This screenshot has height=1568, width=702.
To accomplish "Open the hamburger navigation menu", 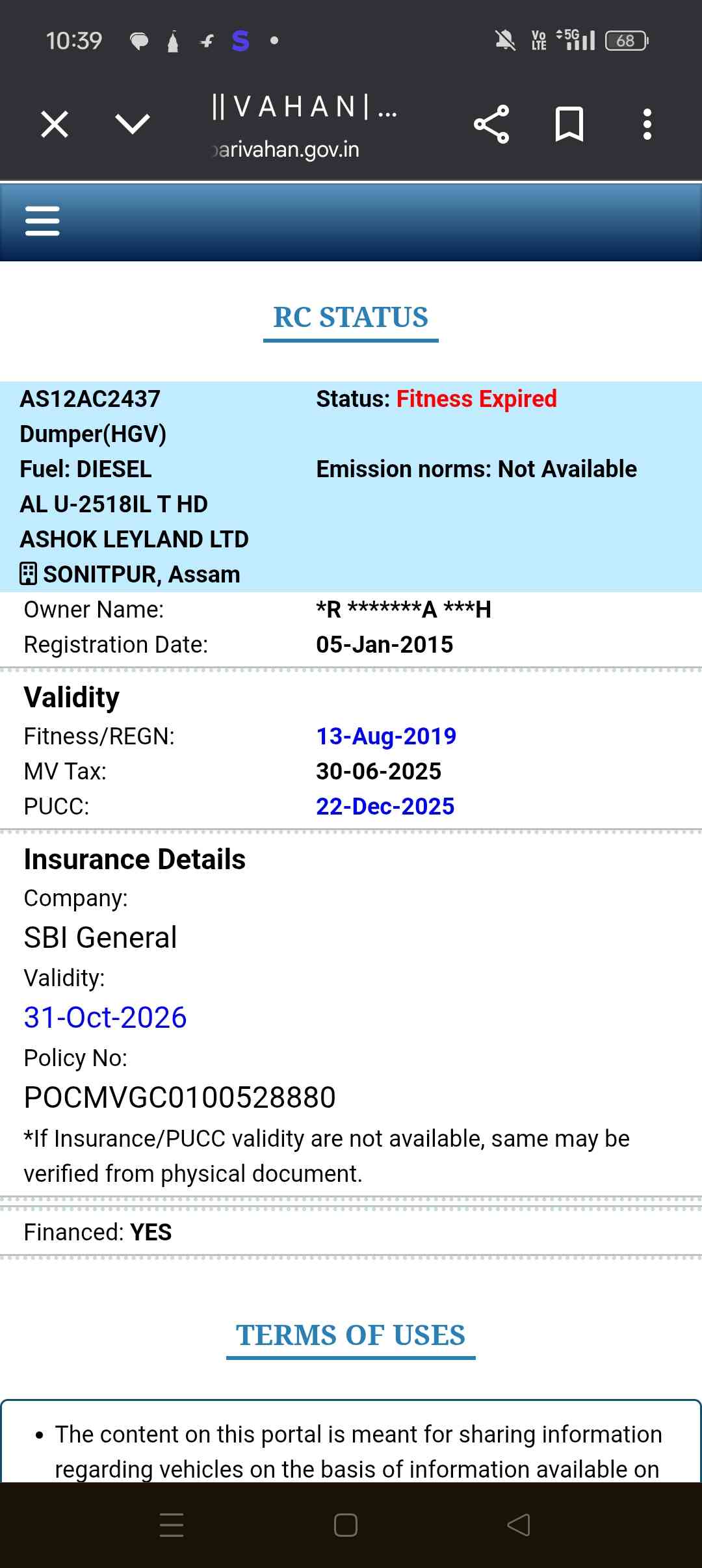I will pos(42,221).
